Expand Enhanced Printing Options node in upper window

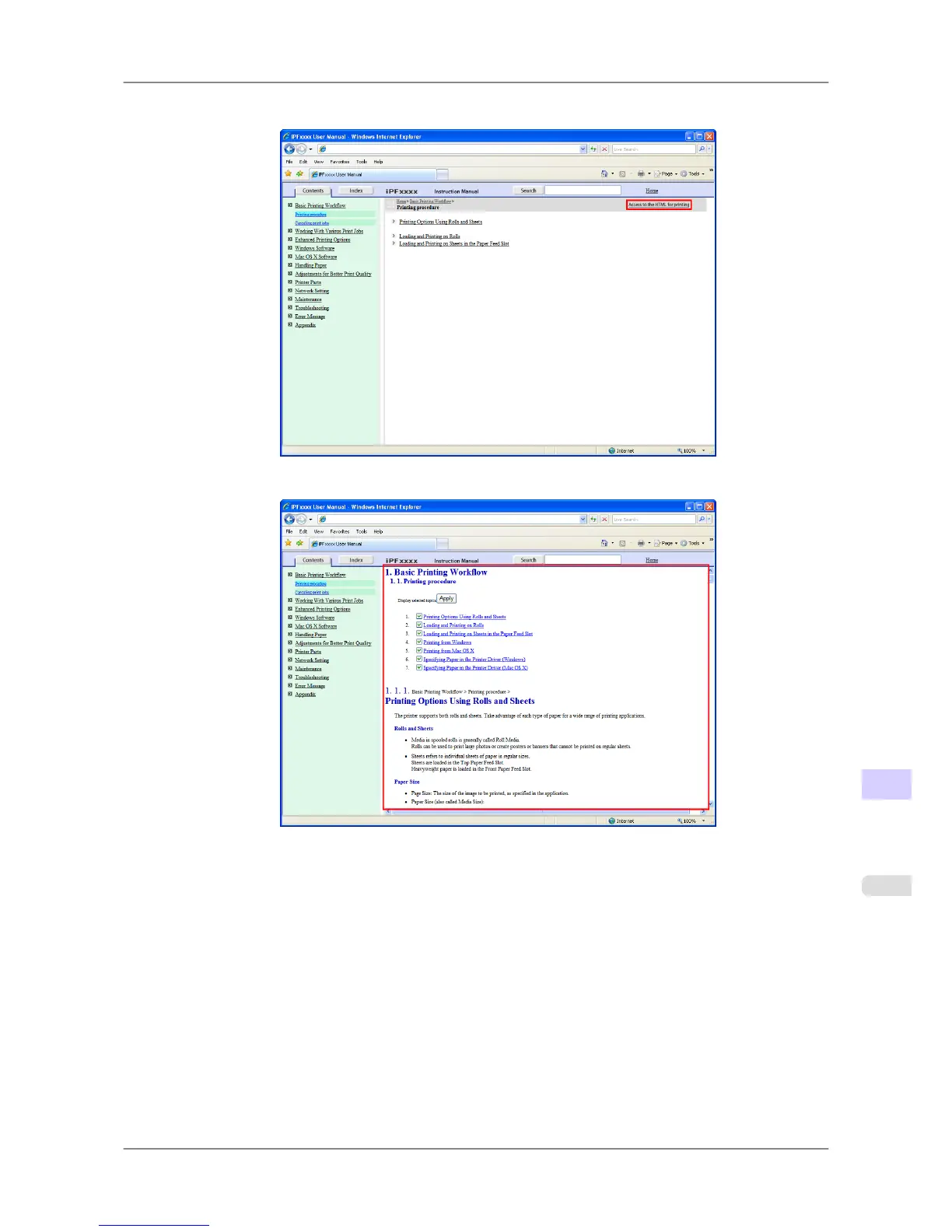[290, 240]
